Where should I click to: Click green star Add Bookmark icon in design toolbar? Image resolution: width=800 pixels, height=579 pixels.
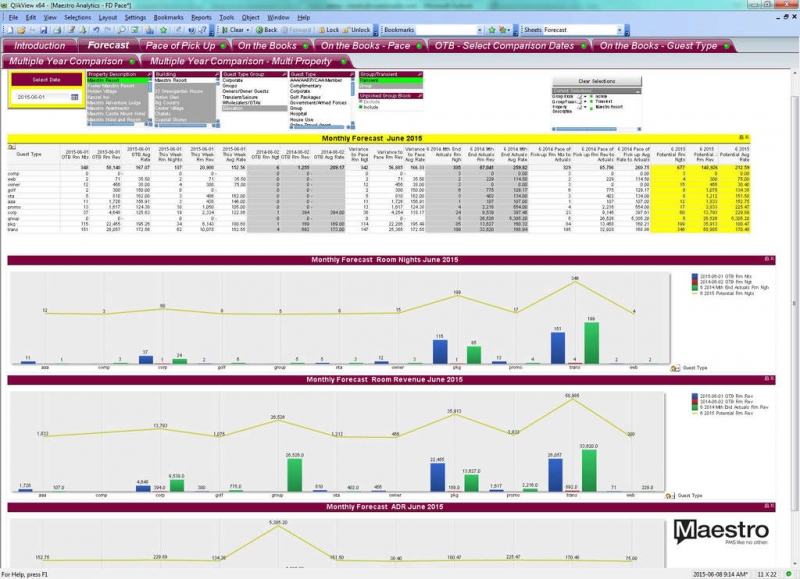164,30
